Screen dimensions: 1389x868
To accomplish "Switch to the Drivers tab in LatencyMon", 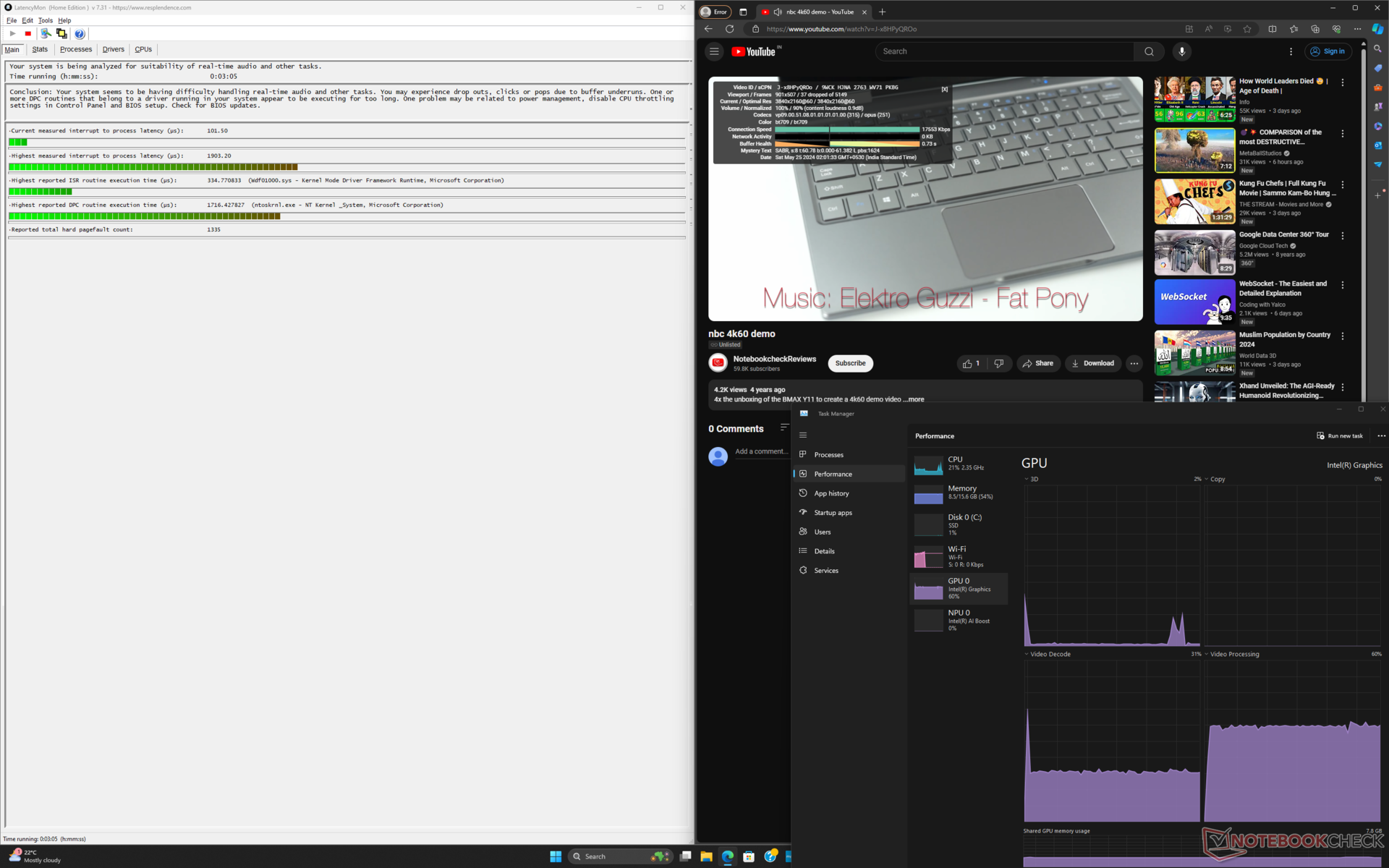I will tap(113, 49).
